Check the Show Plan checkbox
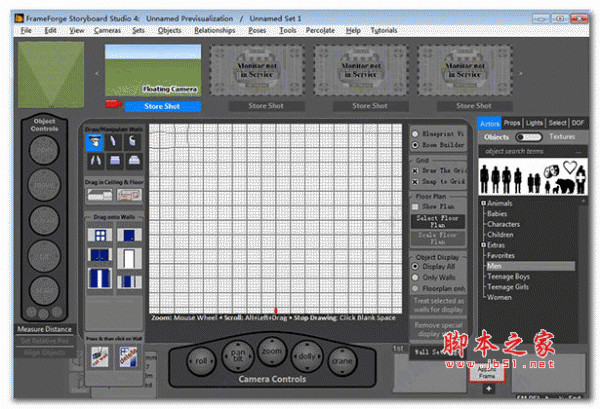The width and height of the screenshot is (600, 409). click(x=415, y=207)
